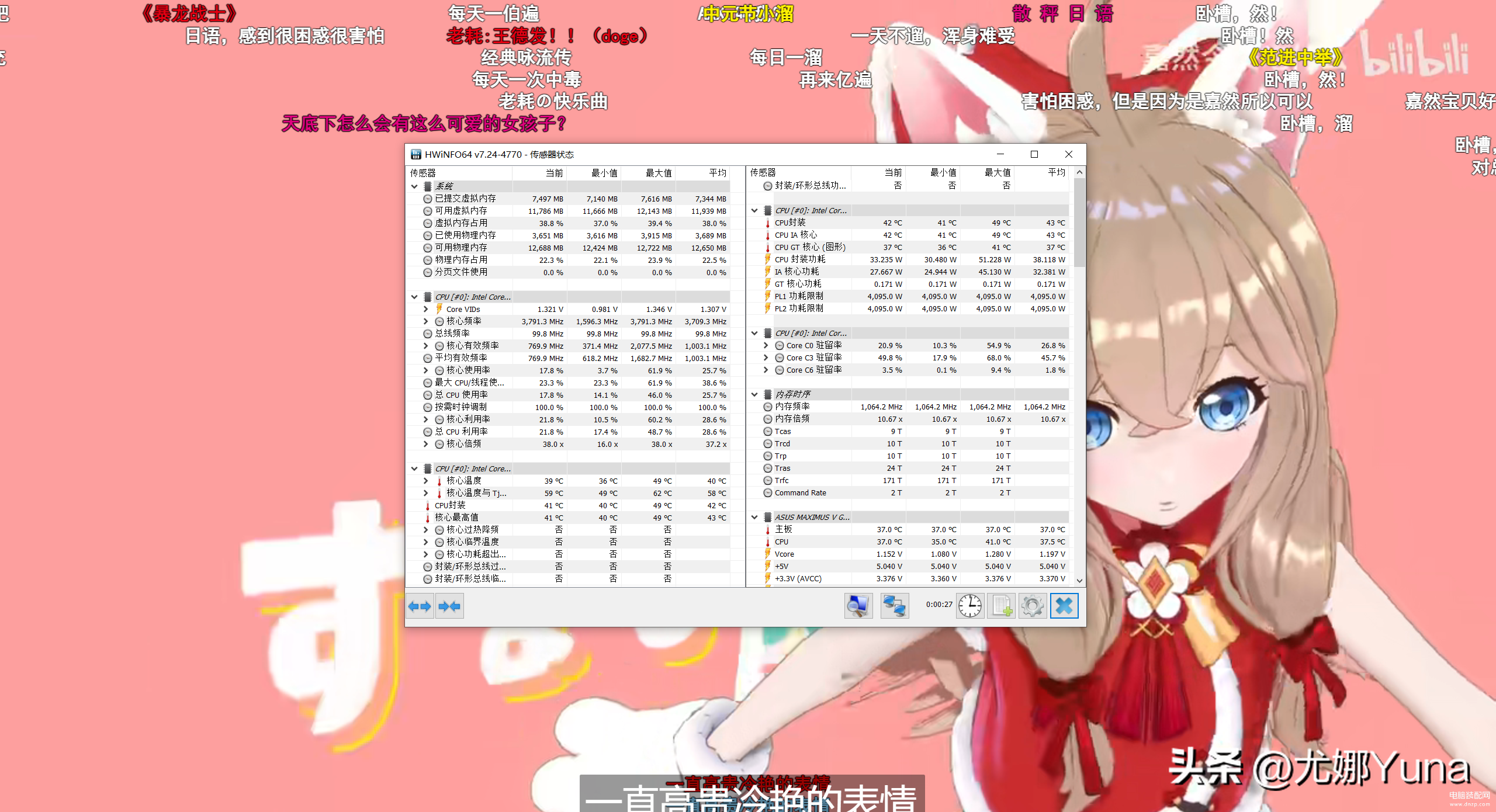The height and width of the screenshot is (812, 1496).
Task: Expand the 核心温度 row
Action: [426, 481]
